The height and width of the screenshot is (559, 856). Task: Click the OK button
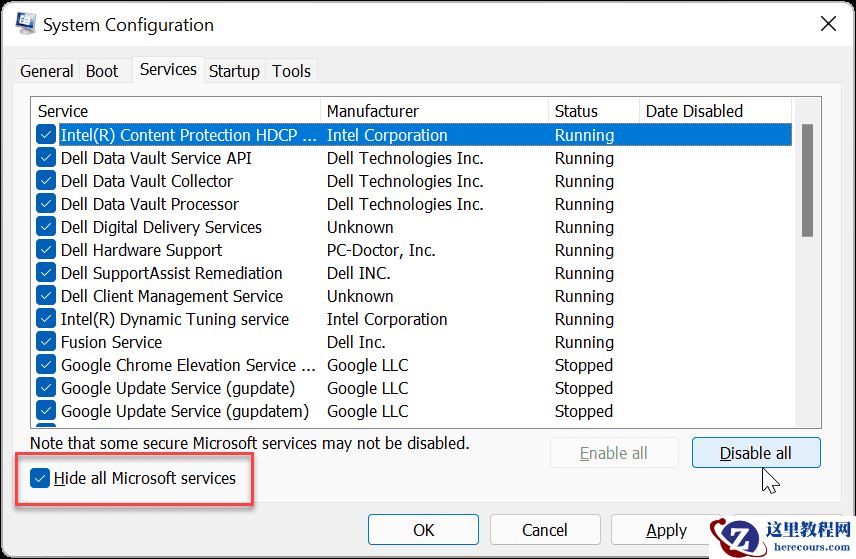click(x=424, y=530)
